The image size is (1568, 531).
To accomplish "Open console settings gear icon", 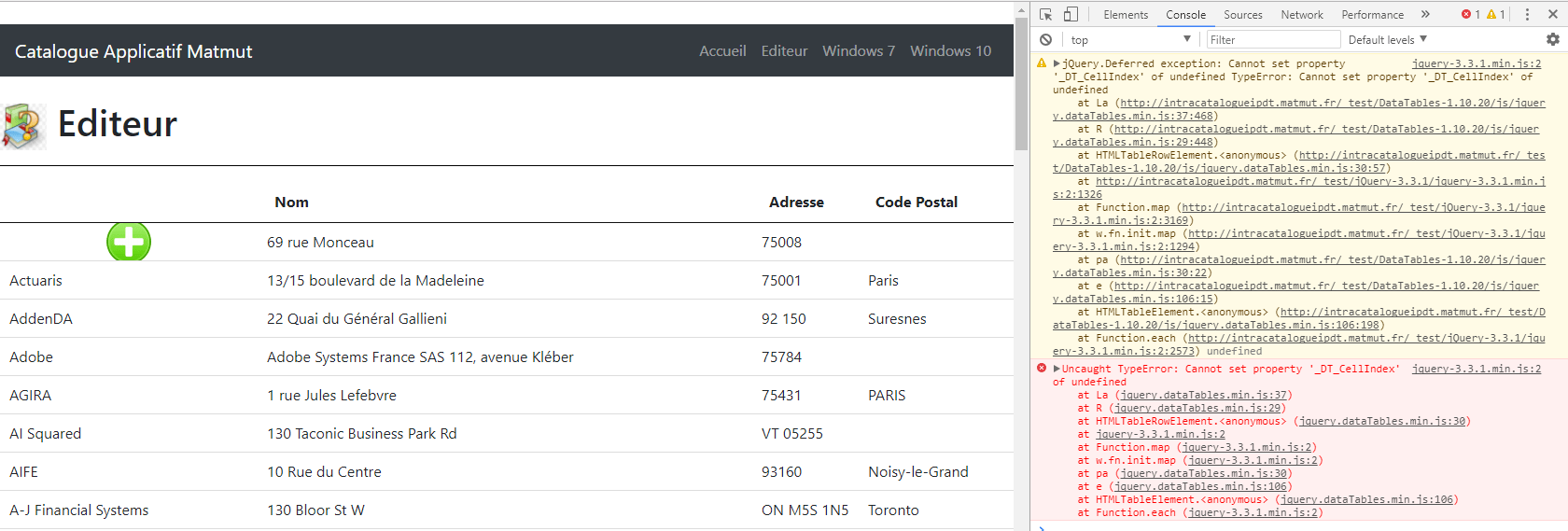I will [x=1553, y=39].
